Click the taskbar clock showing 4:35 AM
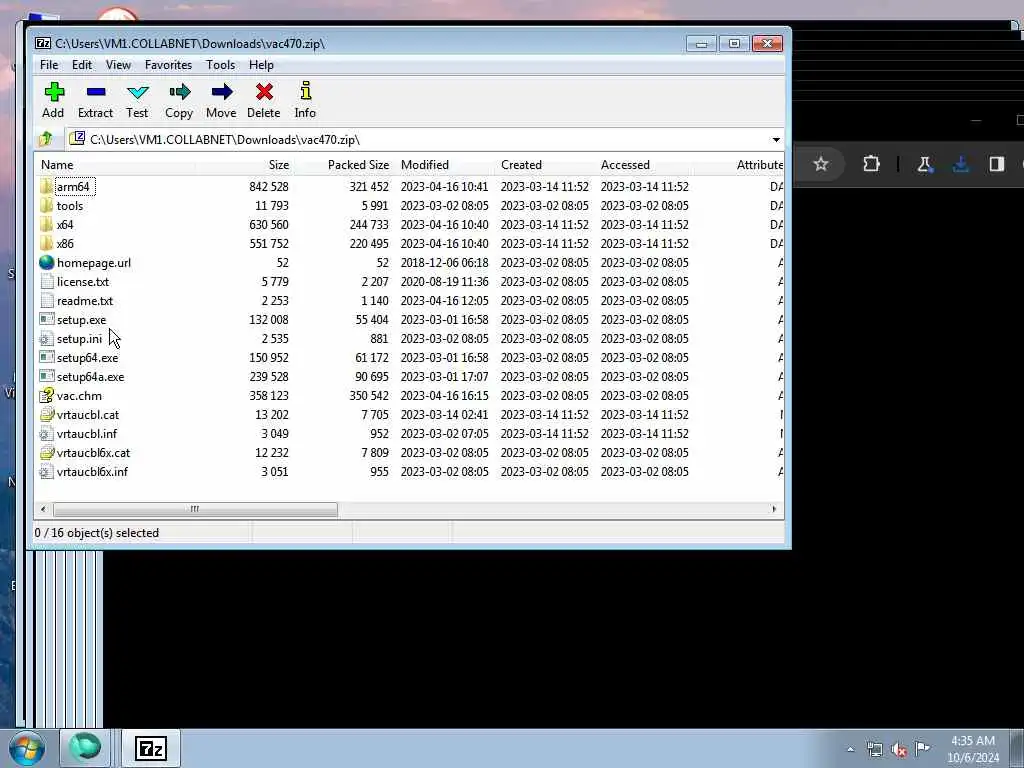Viewport: 1024px width, 768px height. click(x=973, y=748)
